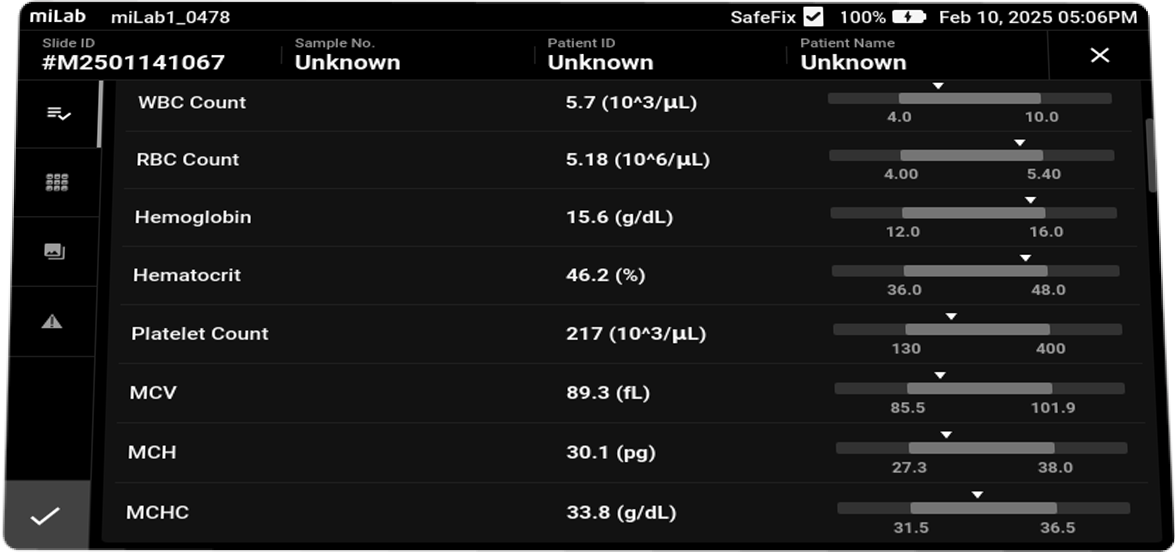
Task: Select the MCHC result value
Action: coord(621,513)
